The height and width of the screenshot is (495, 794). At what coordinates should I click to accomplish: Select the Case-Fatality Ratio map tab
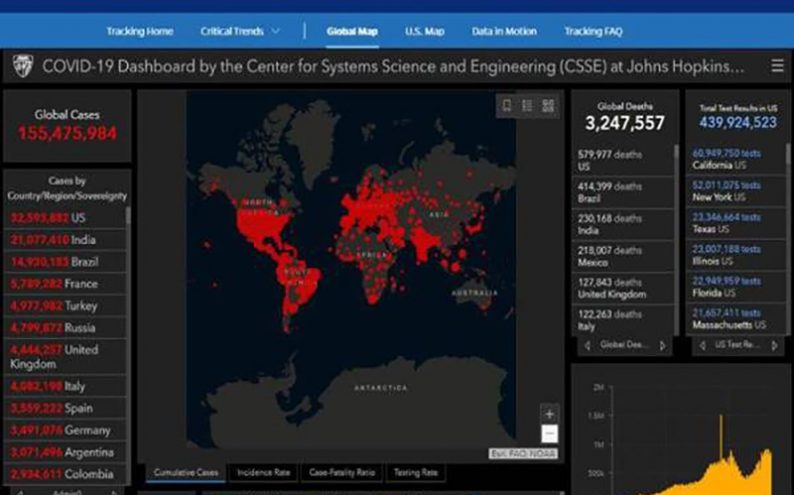[x=341, y=472]
